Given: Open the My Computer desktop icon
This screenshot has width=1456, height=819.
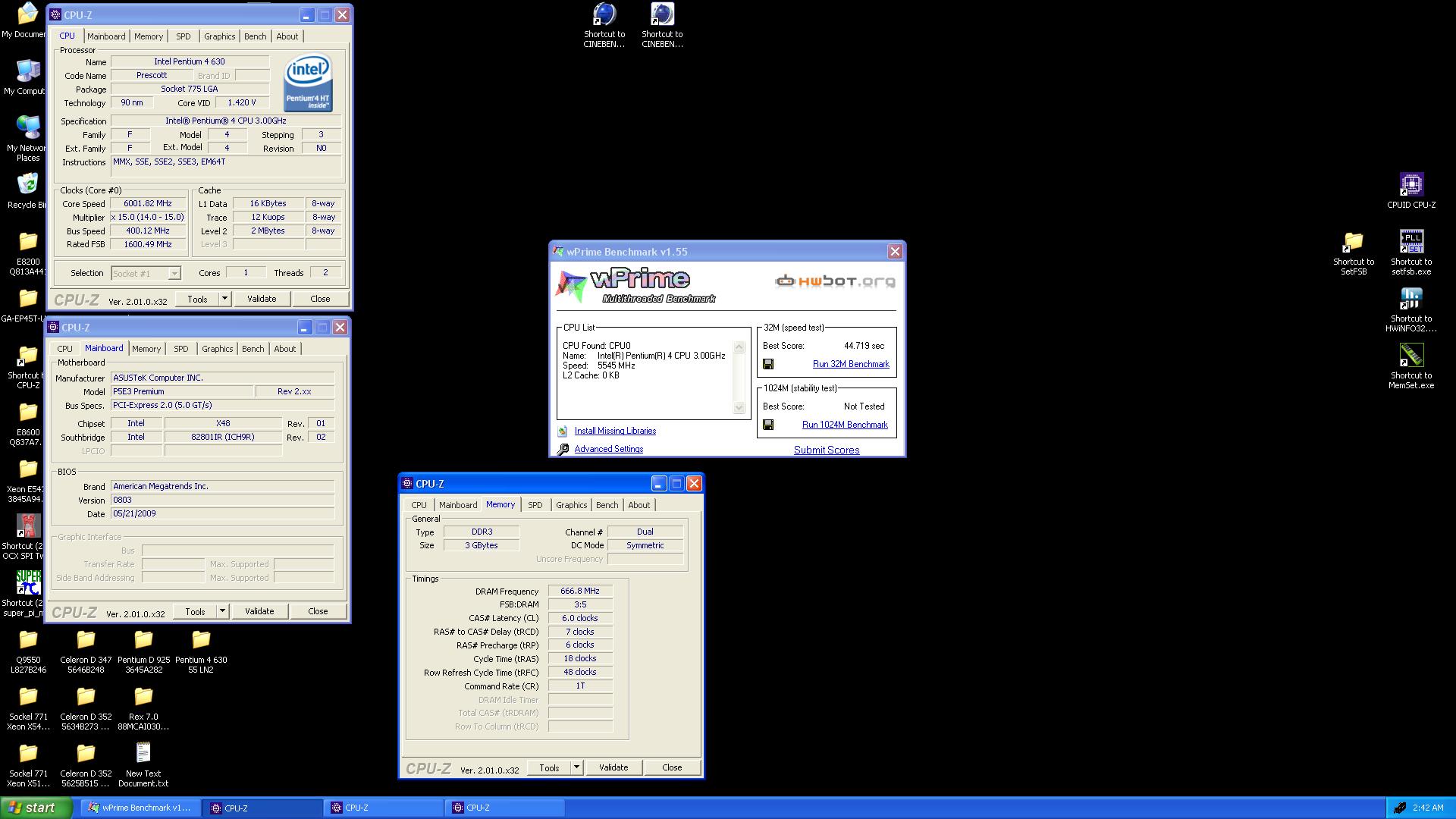Looking at the screenshot, I should 28,71.
